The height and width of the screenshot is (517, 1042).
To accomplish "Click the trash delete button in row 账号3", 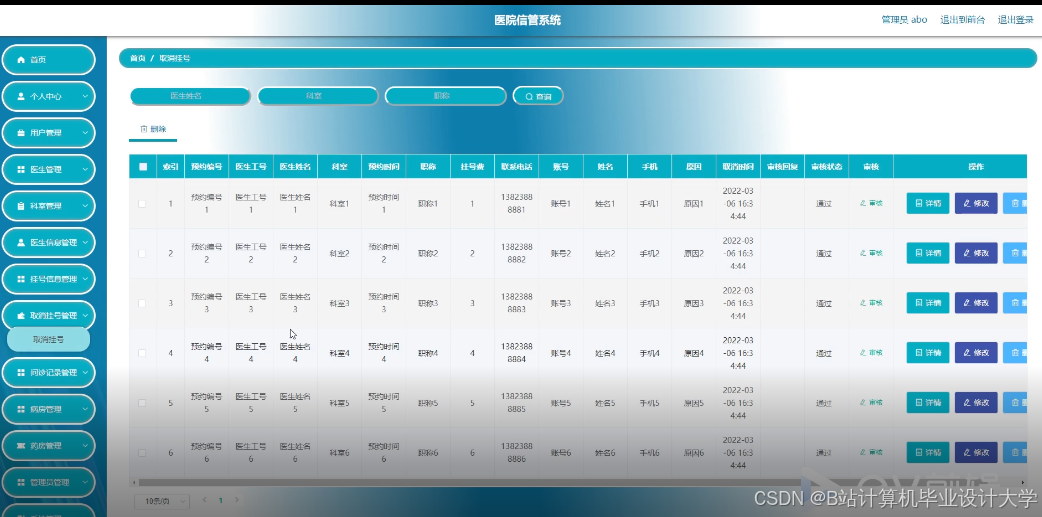I will 1015,303.
